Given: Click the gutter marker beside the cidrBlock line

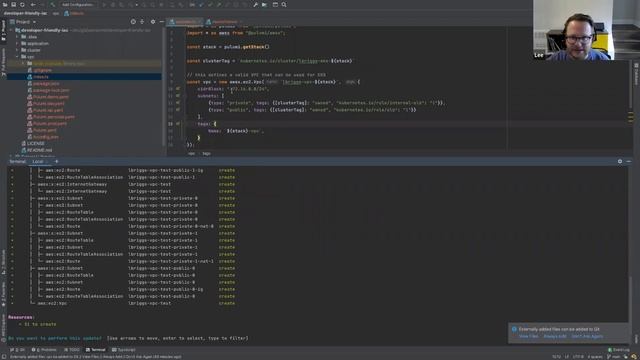Looking at the screenshot, I should (x=178, y=89).
